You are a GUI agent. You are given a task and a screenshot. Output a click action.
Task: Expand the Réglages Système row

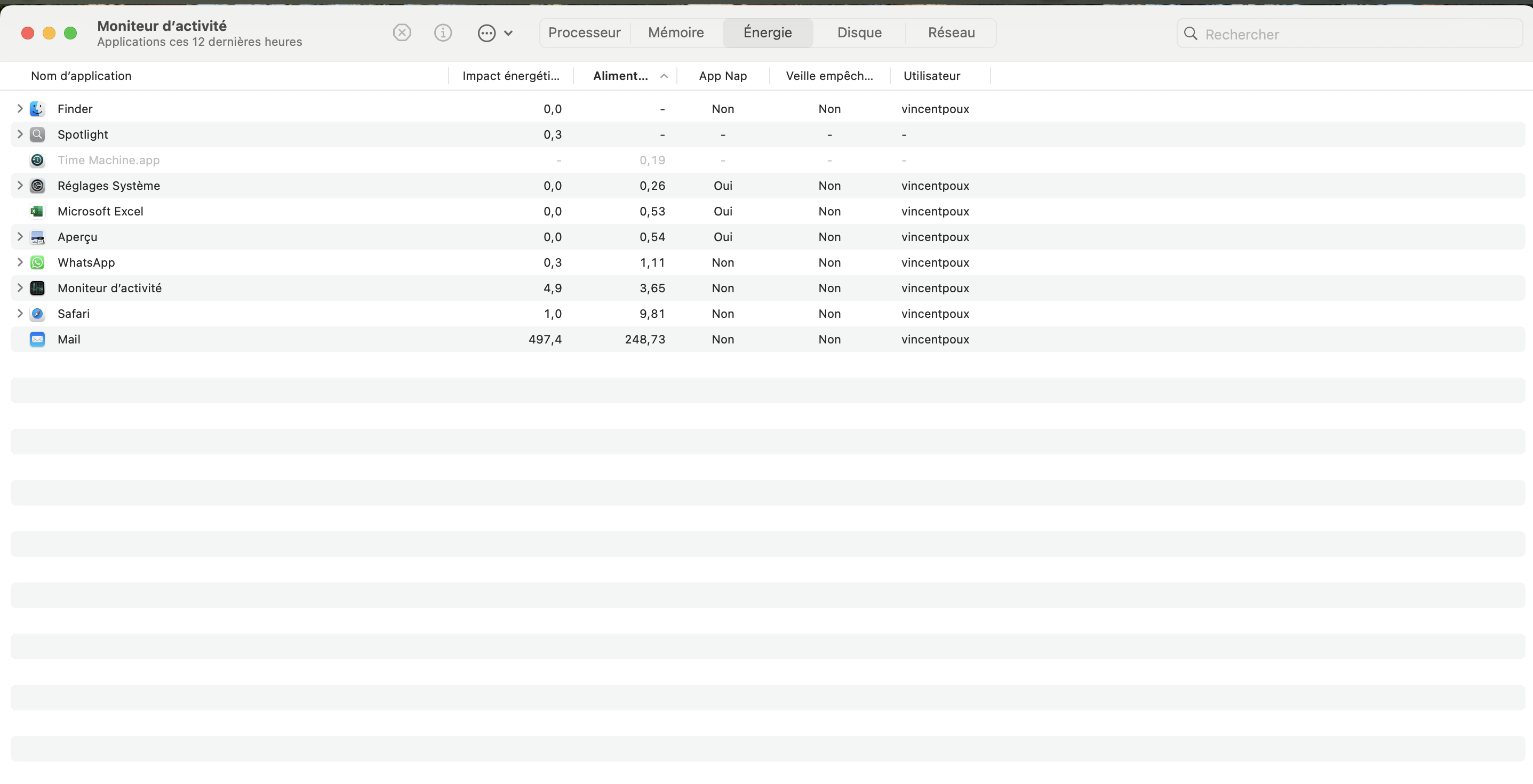point(20,186)
